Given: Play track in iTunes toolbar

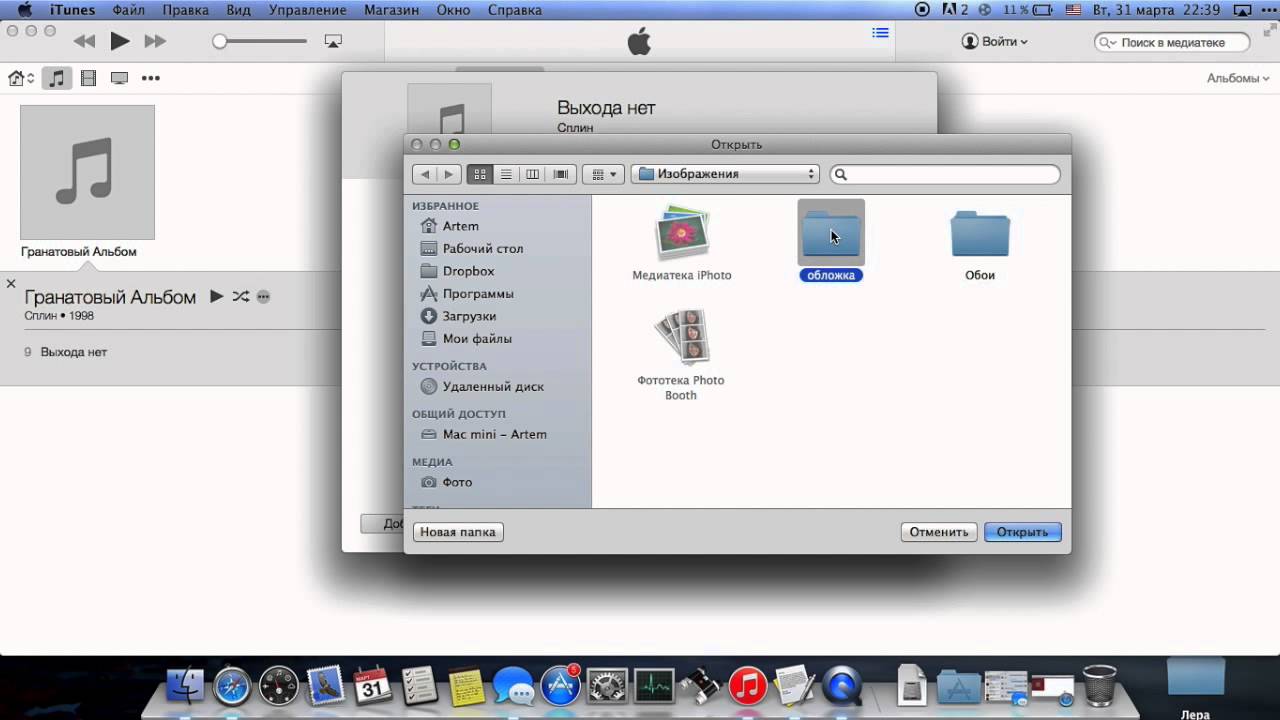Looking at the screenshot, I should coord(120,41).
